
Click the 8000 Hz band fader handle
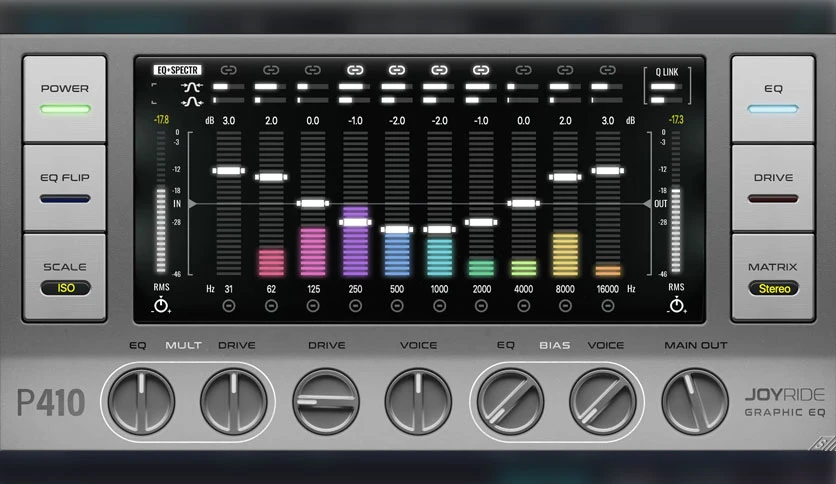[565, 177]
